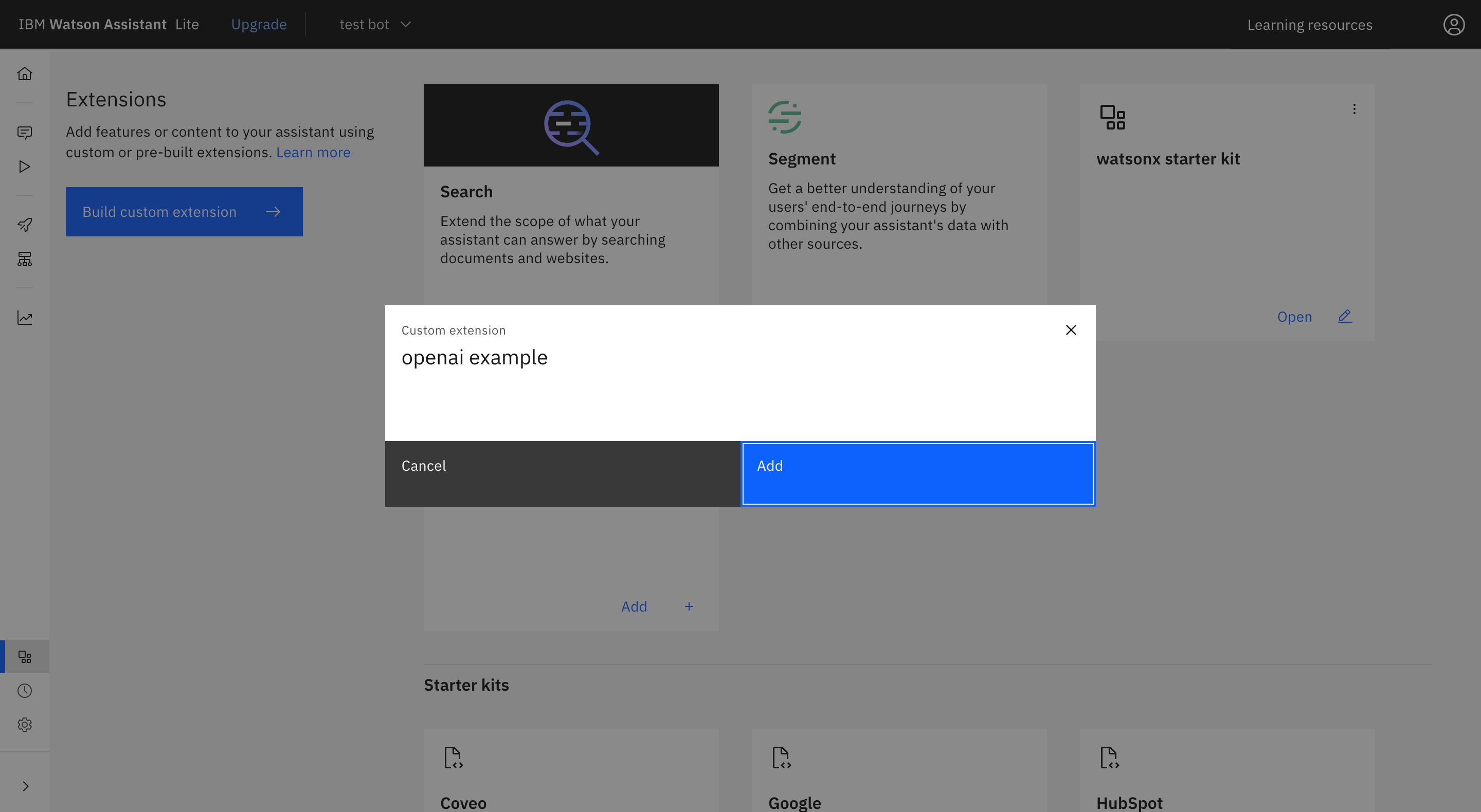Open the Assistant settings gear icon
Viewport: 1481px width, 812px height.
(x=24, y=725)
